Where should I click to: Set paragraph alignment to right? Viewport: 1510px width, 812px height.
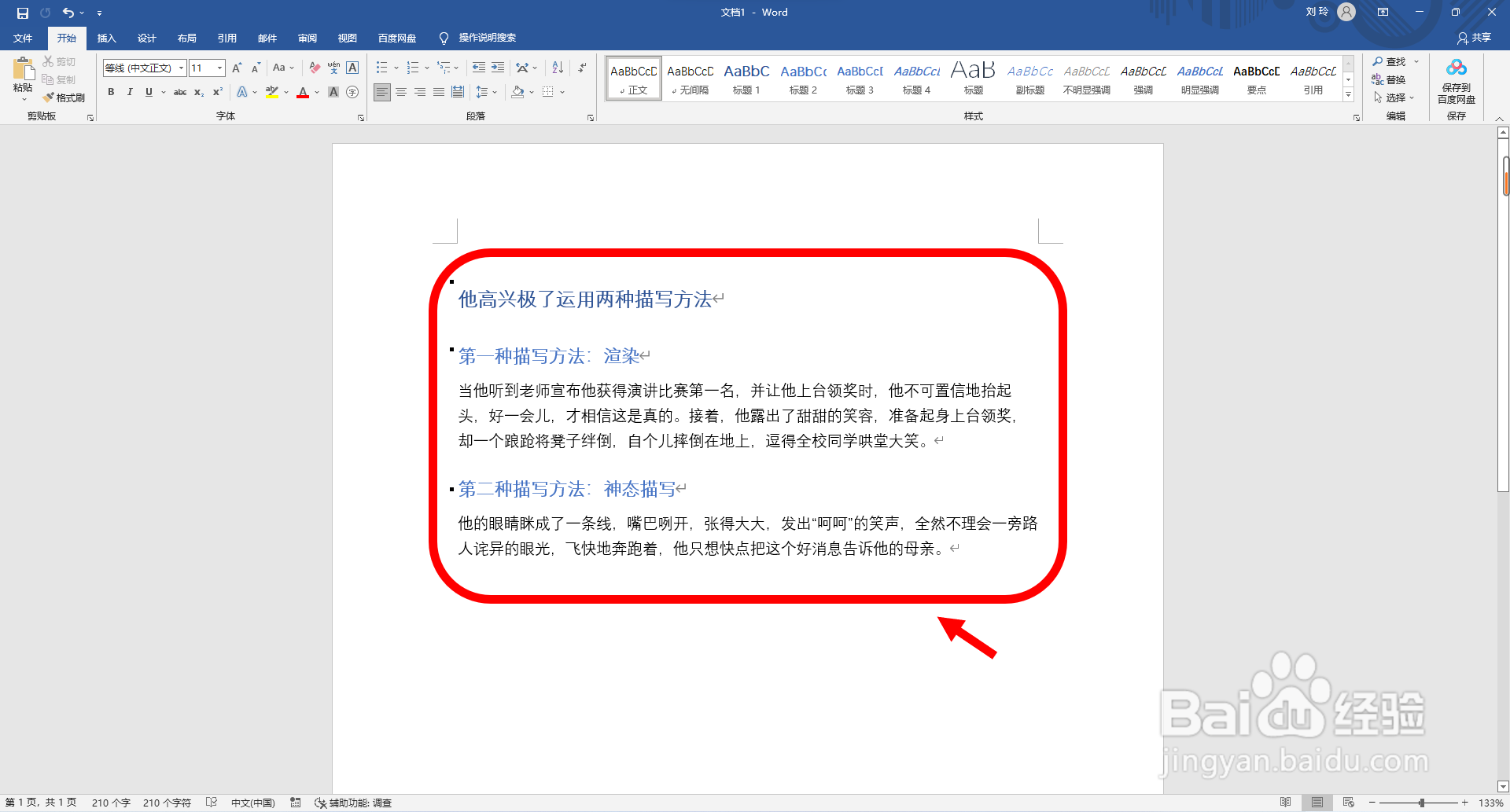pyautogui.click(x=420, y=92)
